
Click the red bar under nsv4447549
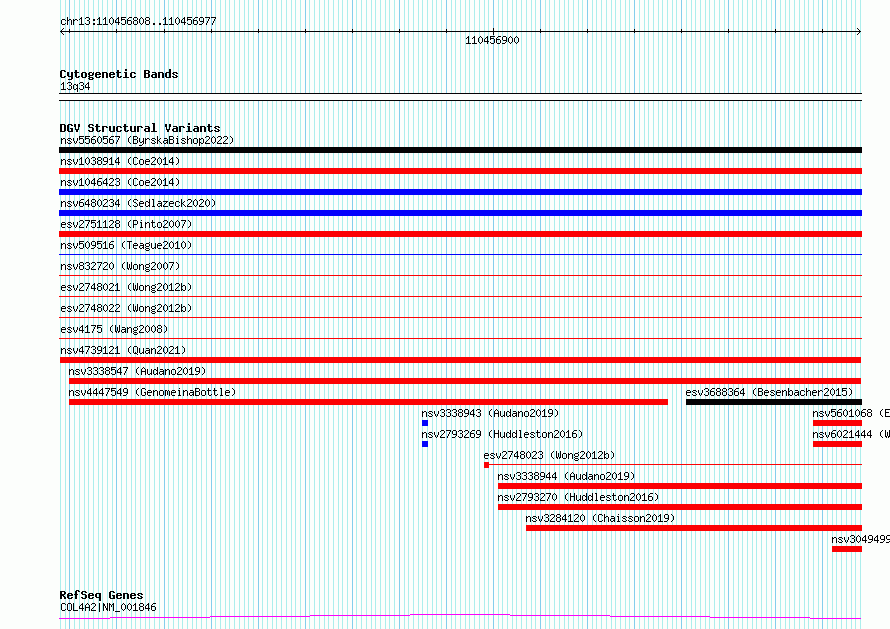[368, 402]
